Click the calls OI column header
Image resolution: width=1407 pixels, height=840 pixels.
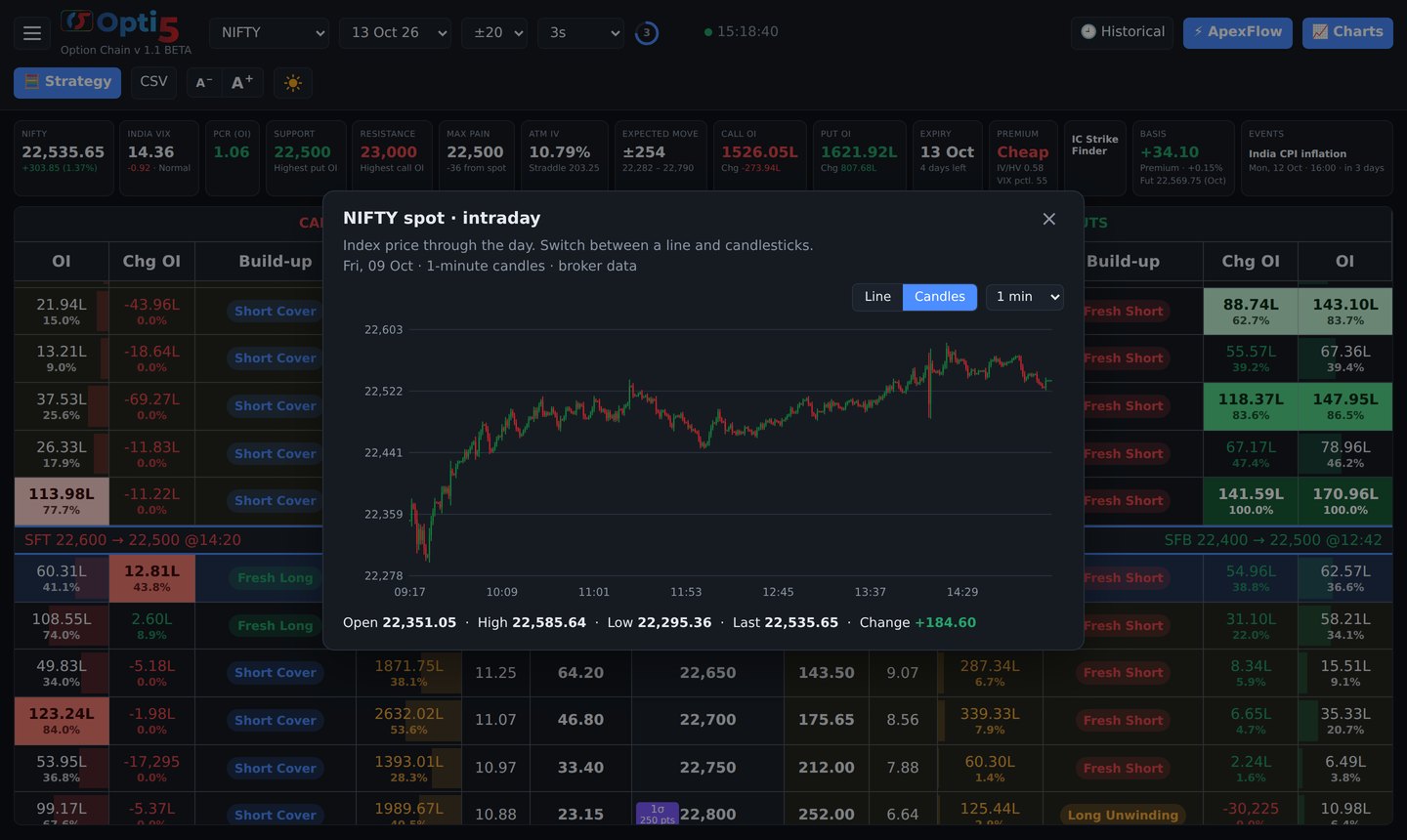(62, 262)
